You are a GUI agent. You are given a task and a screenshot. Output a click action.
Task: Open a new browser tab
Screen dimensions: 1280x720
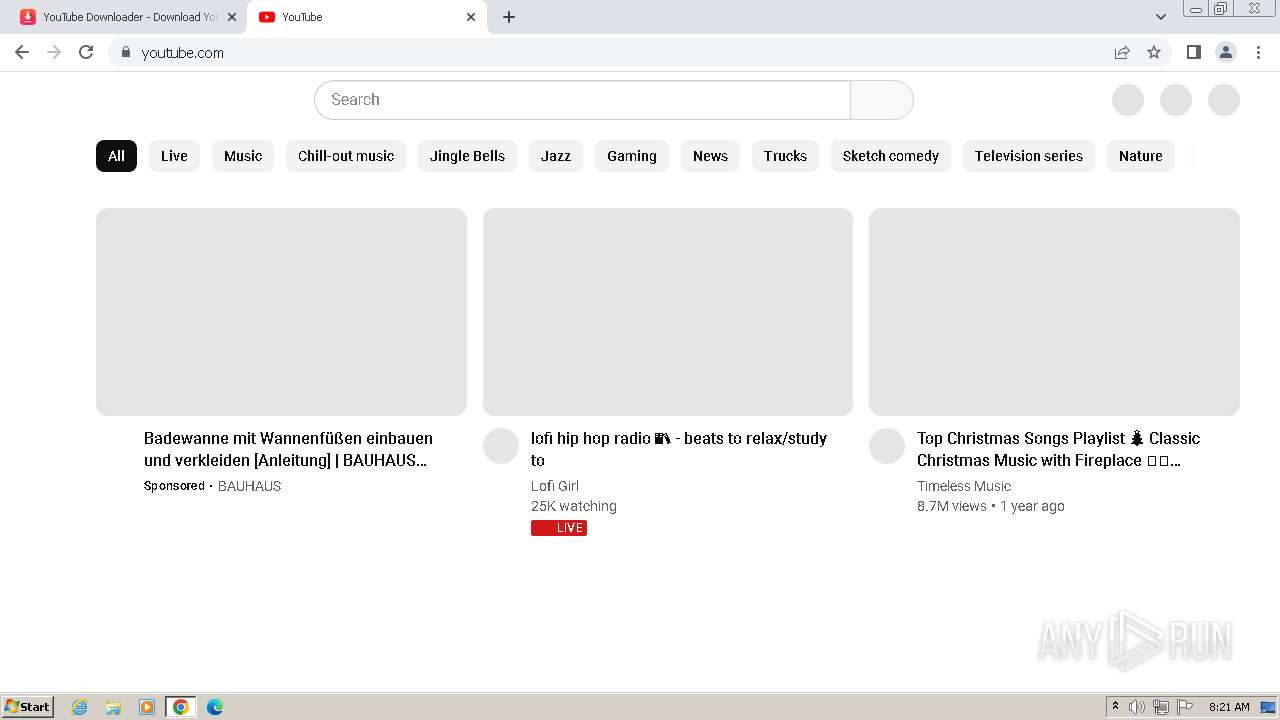[509, 17]
